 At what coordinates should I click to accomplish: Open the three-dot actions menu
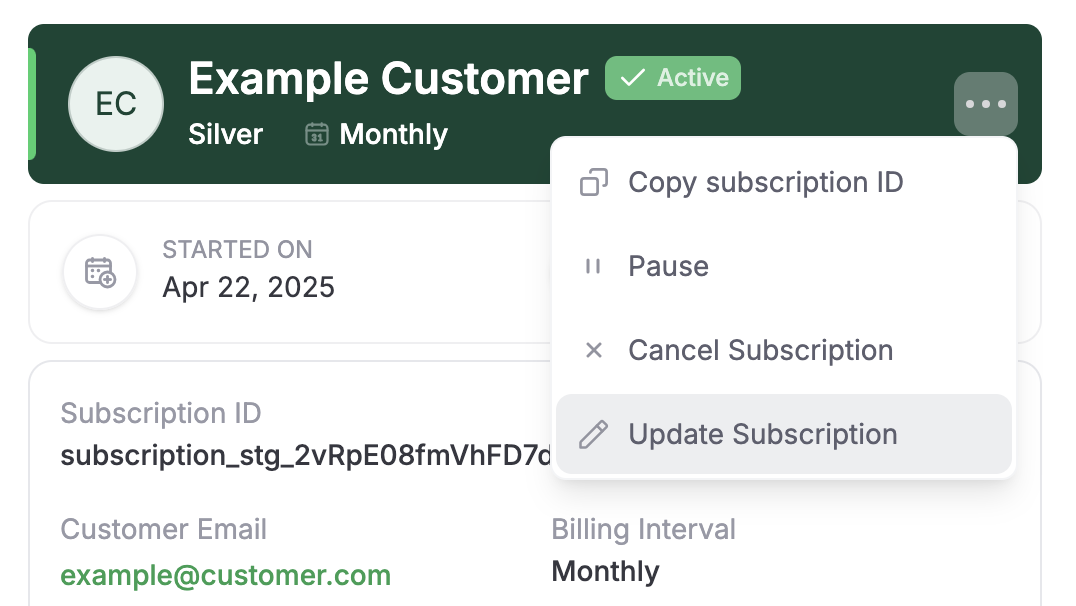[985, 104]
